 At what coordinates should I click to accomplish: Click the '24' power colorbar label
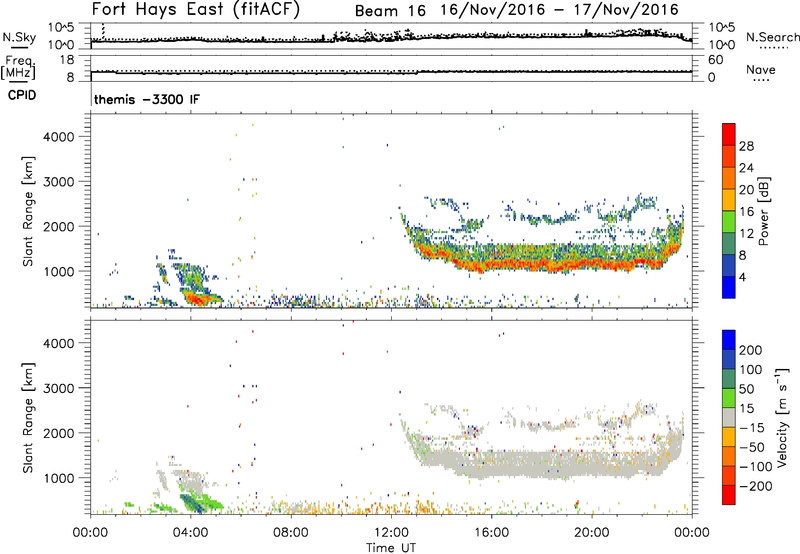746,168
